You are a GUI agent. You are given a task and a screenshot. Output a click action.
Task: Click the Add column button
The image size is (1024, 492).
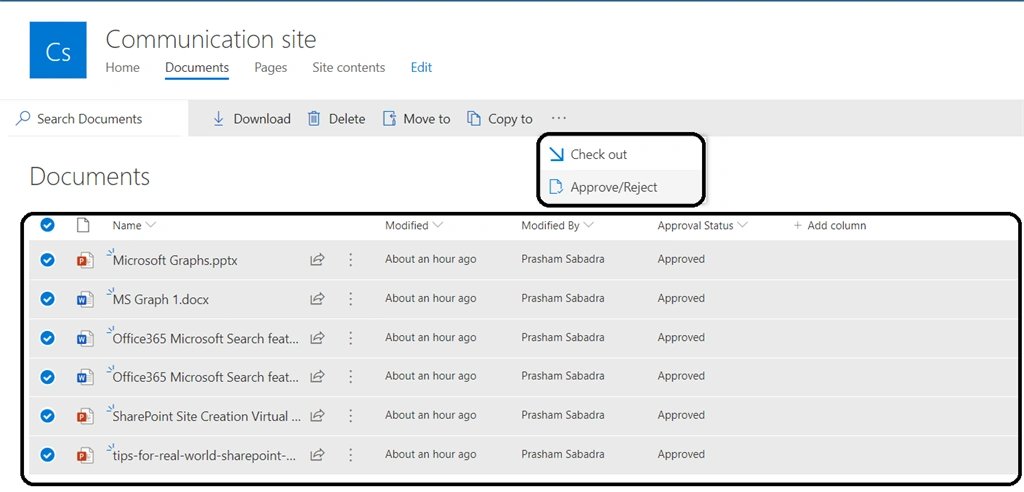tap(829, 225)
